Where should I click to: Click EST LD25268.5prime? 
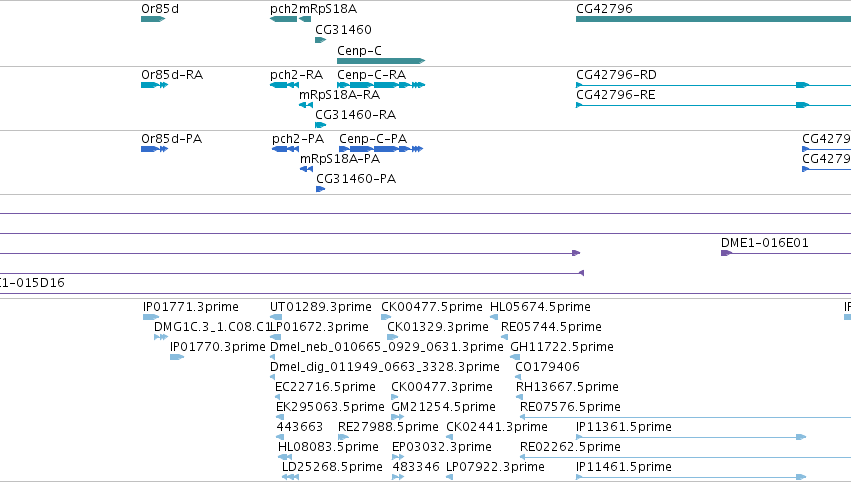[x=332, y=468]
